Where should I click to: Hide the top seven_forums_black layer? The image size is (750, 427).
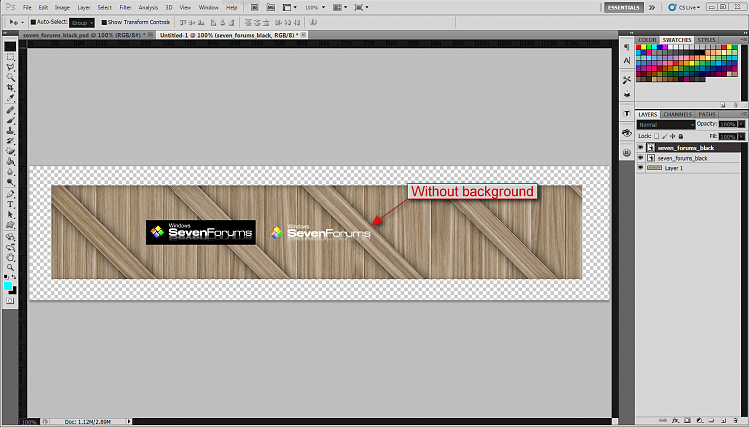(x=640, y=148)
